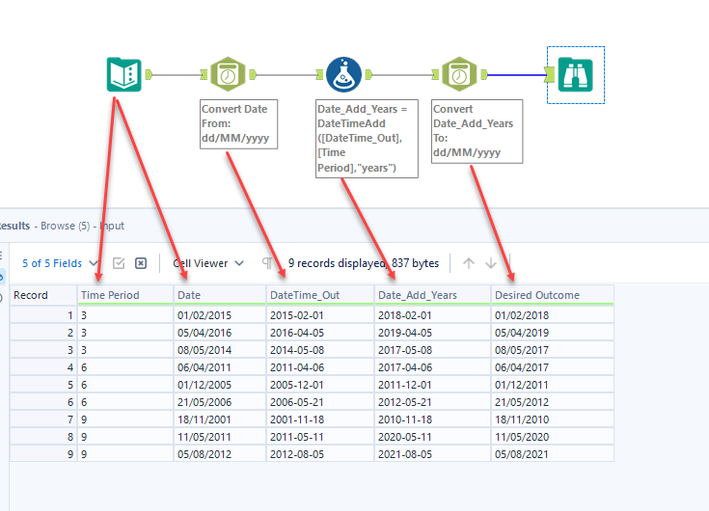
Task: Toggle the show whitespace pilcrow icon
Action: (267, 263)
